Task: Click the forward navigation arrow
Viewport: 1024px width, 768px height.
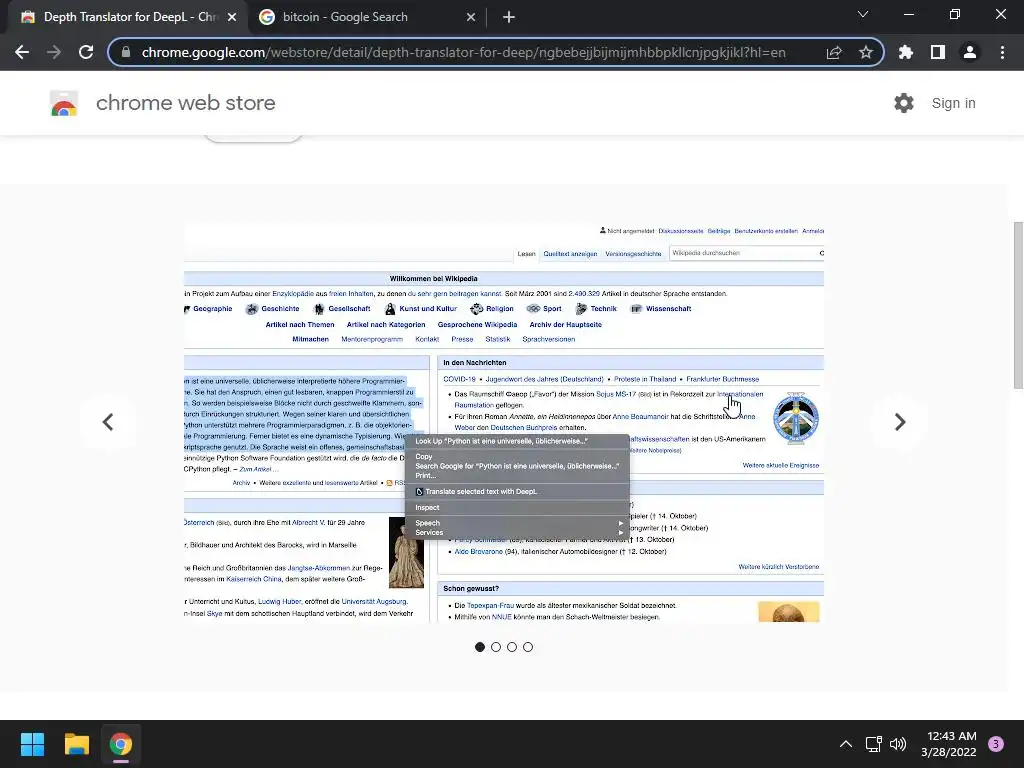Action: click(x=54, y=52)
